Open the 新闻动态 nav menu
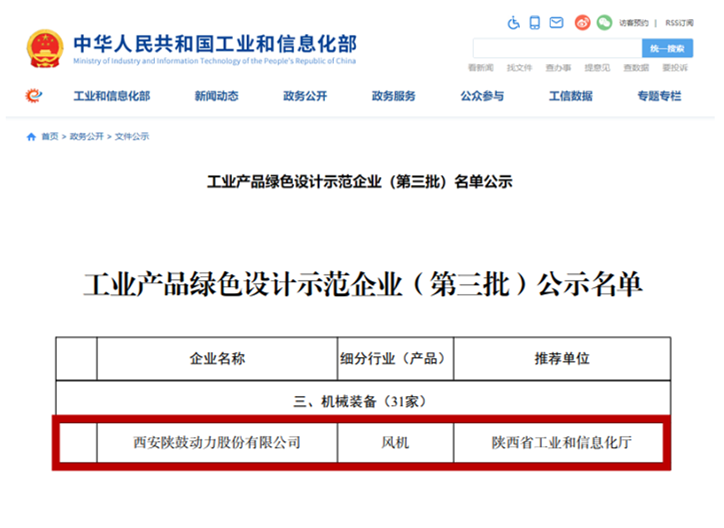724x528 pixels. (217, 96)
